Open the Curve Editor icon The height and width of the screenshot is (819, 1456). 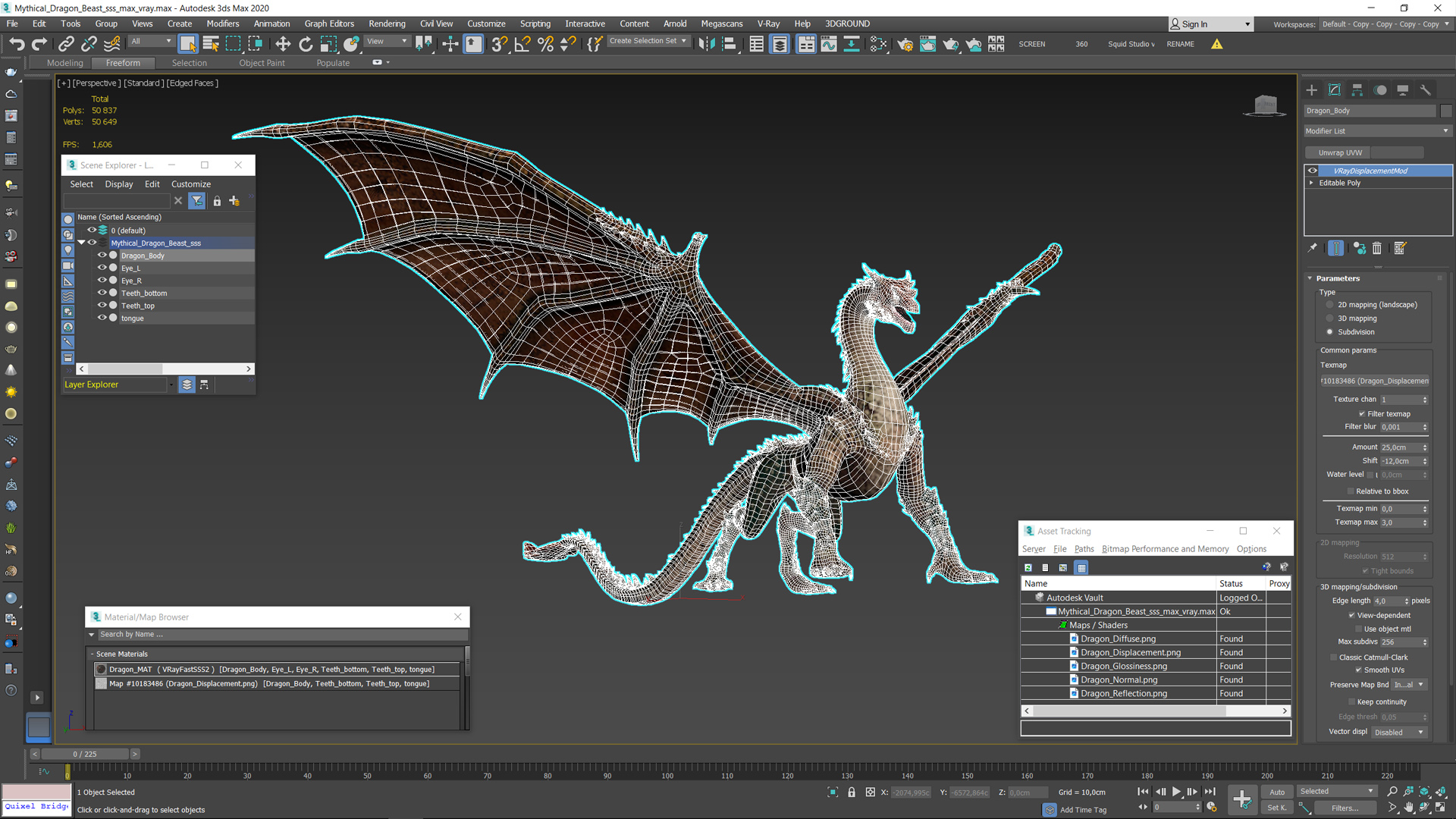tap(829, 44)
